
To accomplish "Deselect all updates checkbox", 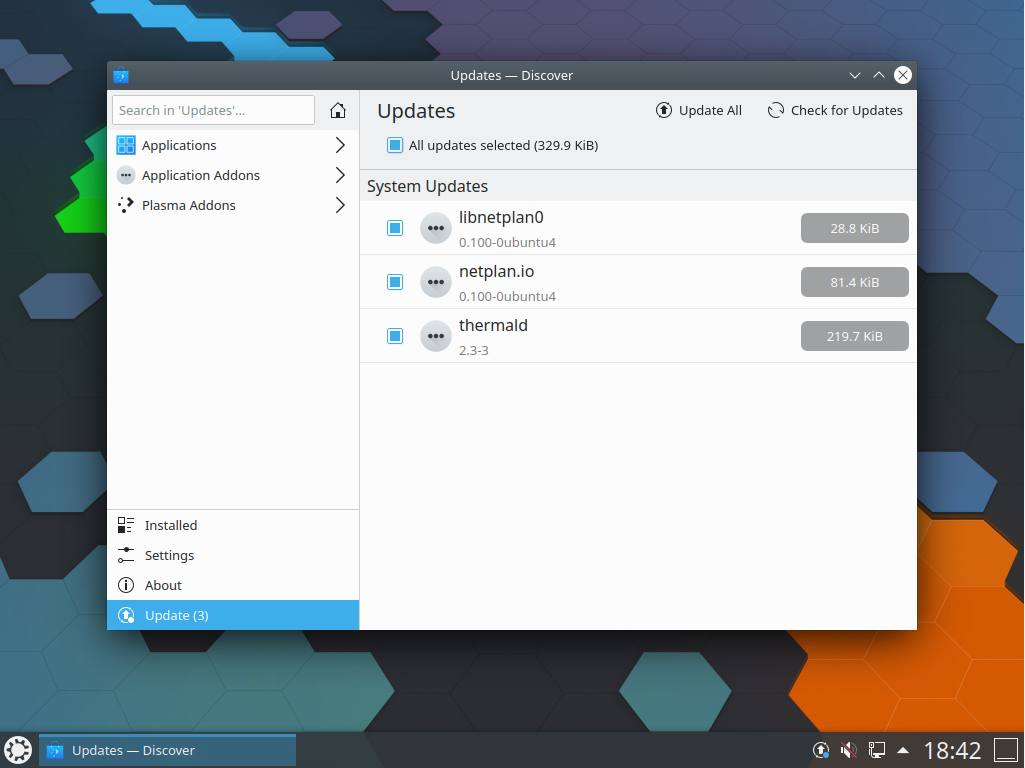I will [x=395, y=145].
